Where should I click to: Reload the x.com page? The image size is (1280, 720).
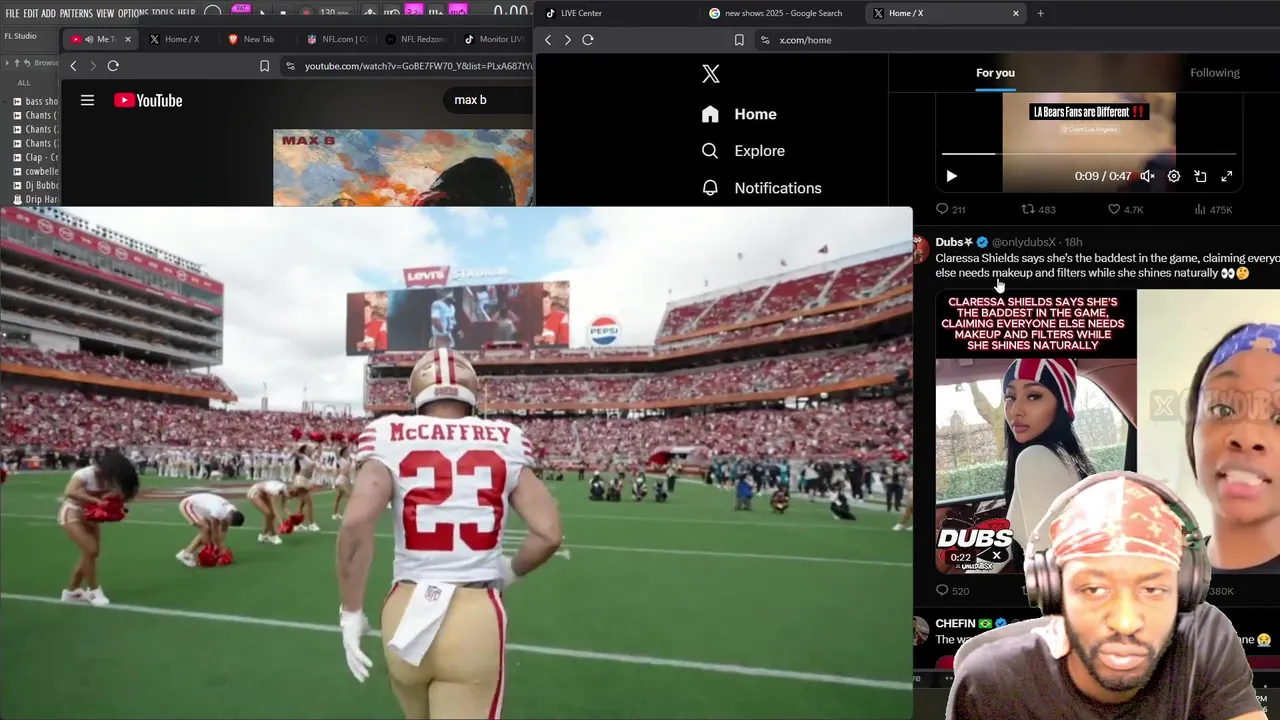click(588, 40)
